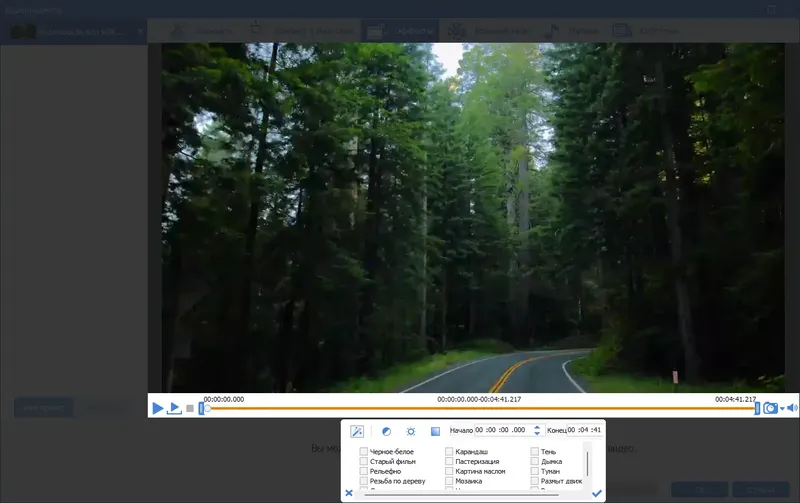Enable the Туман effect checkbox
The image size is (800, 503).
(x=535, y=471)
